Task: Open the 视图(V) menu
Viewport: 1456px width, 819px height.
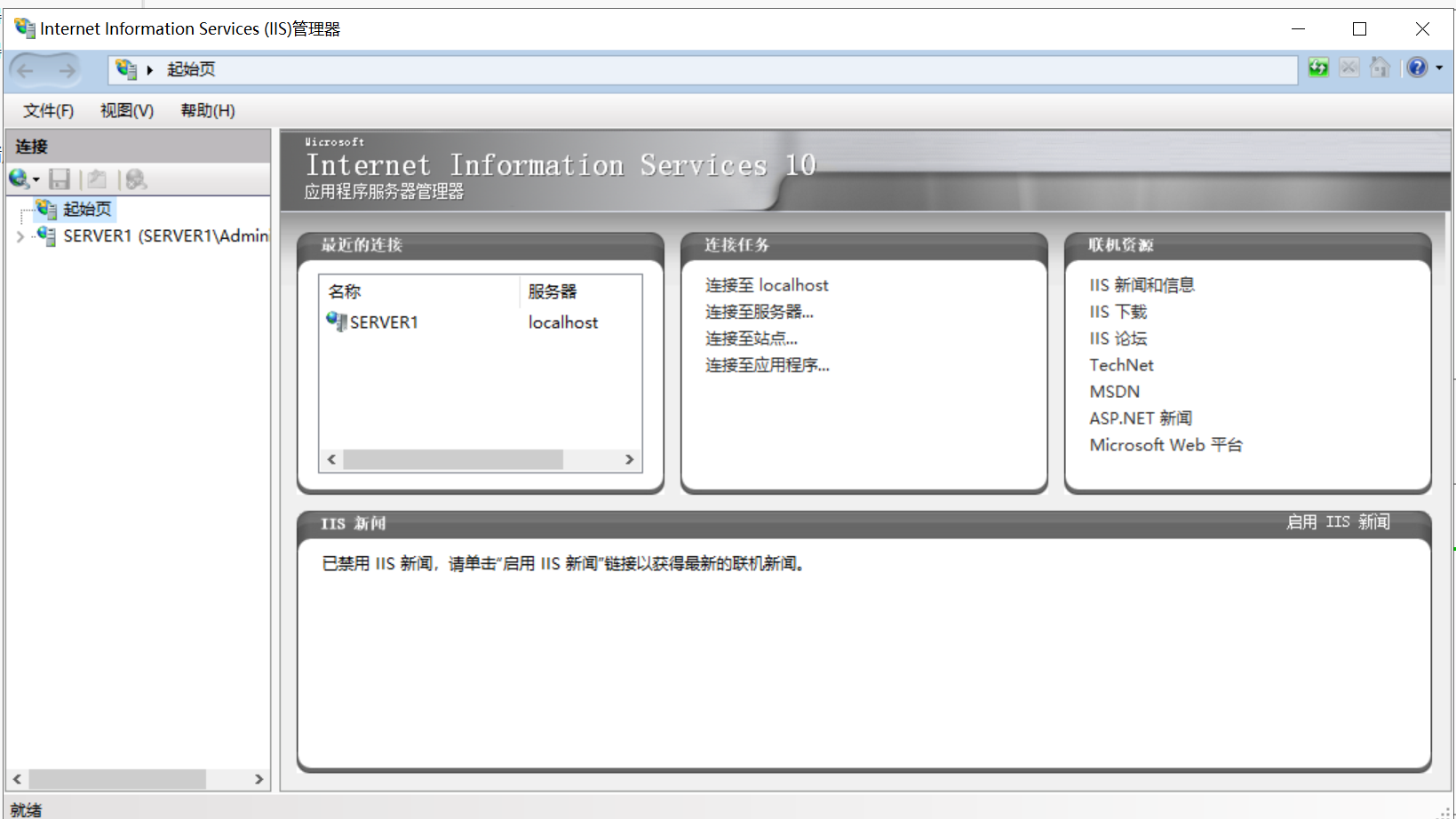Action: pos(127,110)
